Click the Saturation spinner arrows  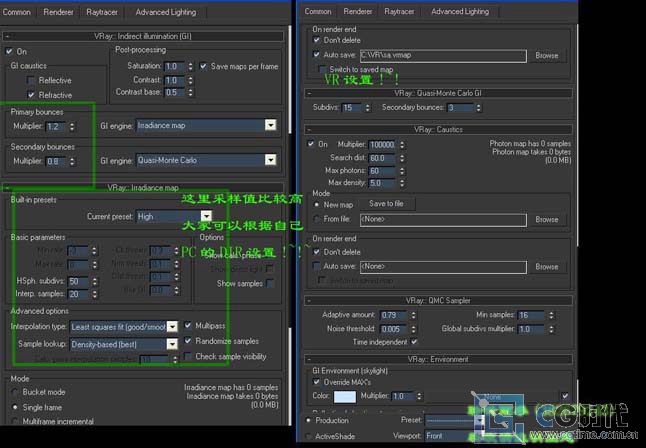(190, 66)
